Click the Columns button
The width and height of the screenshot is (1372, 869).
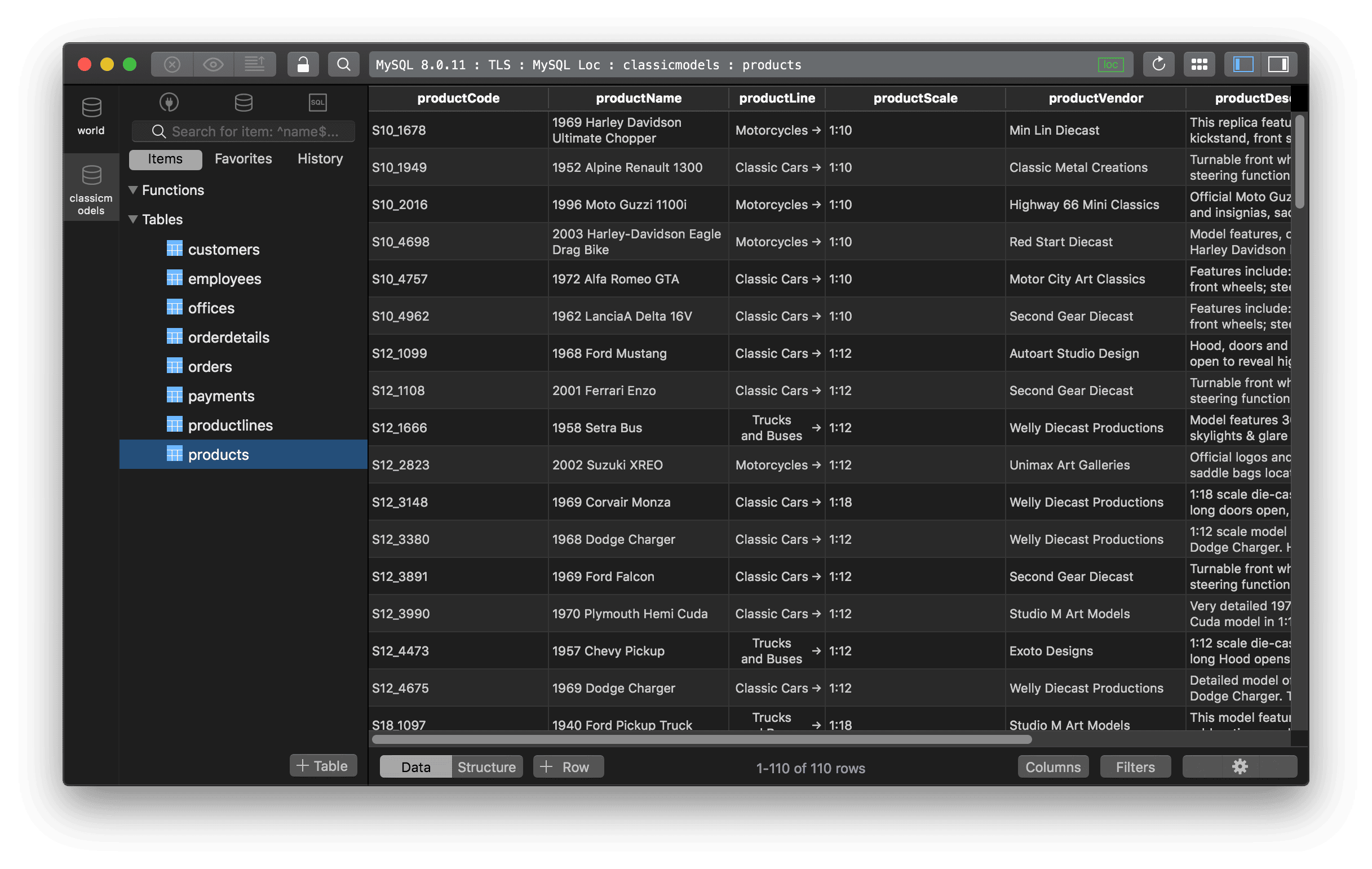click(x=1053, y=767)
